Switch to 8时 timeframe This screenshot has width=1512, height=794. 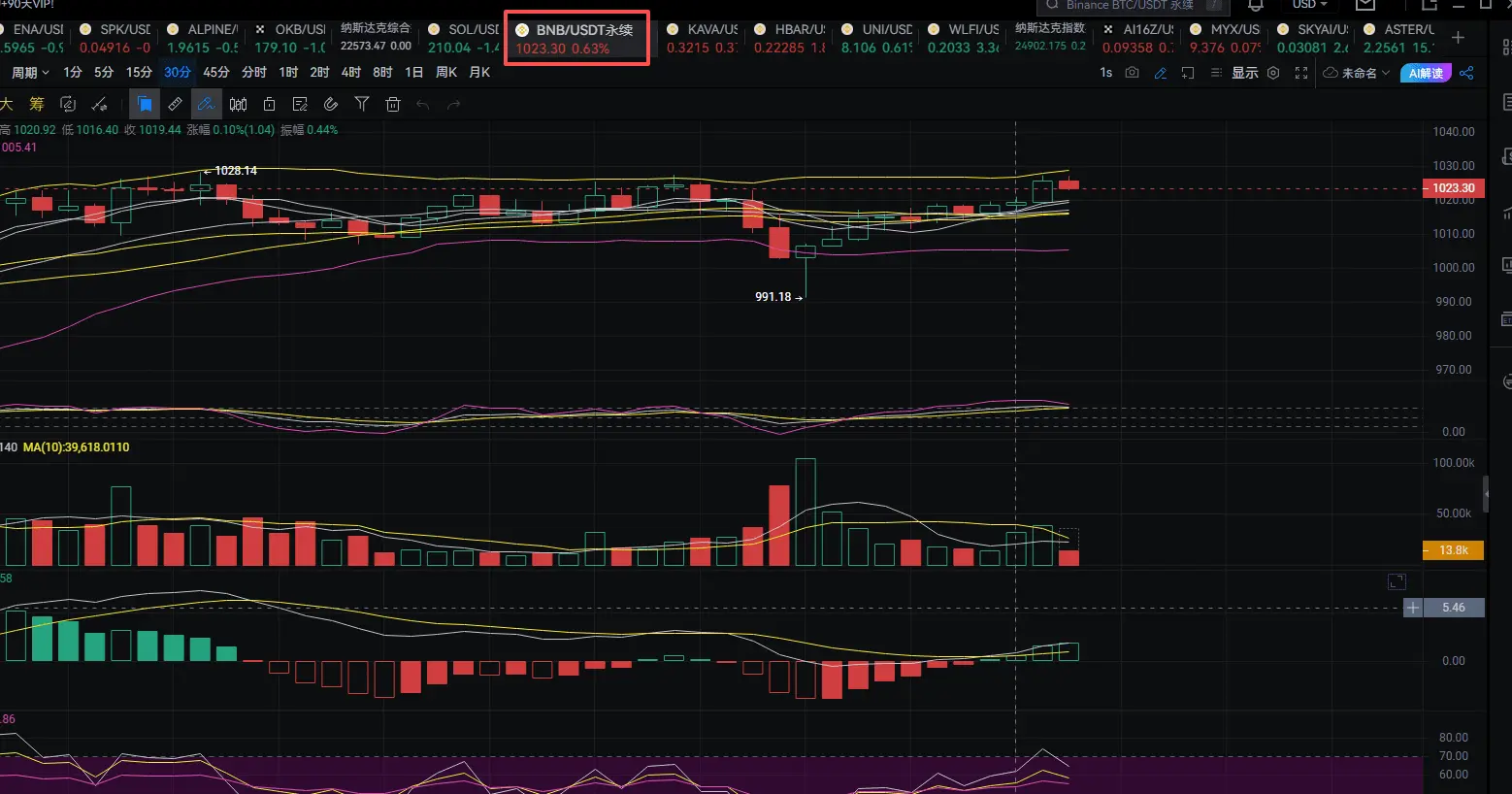point(382,73)
